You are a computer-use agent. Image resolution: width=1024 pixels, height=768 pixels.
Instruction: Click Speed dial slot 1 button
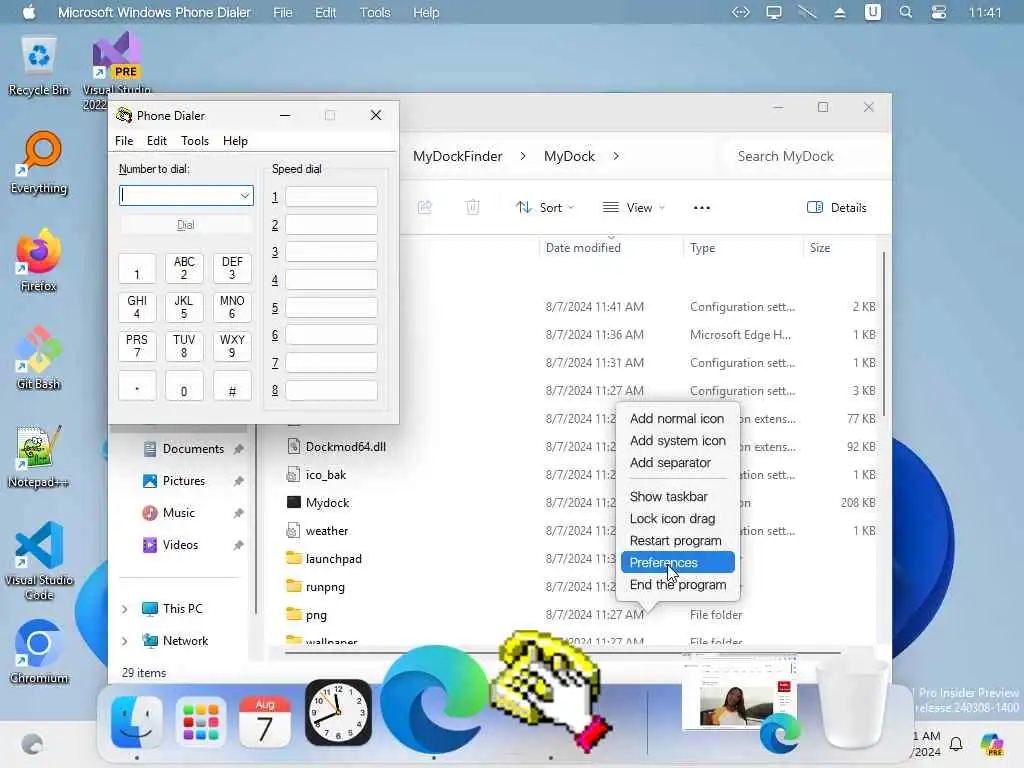click(x=331, y=197)
